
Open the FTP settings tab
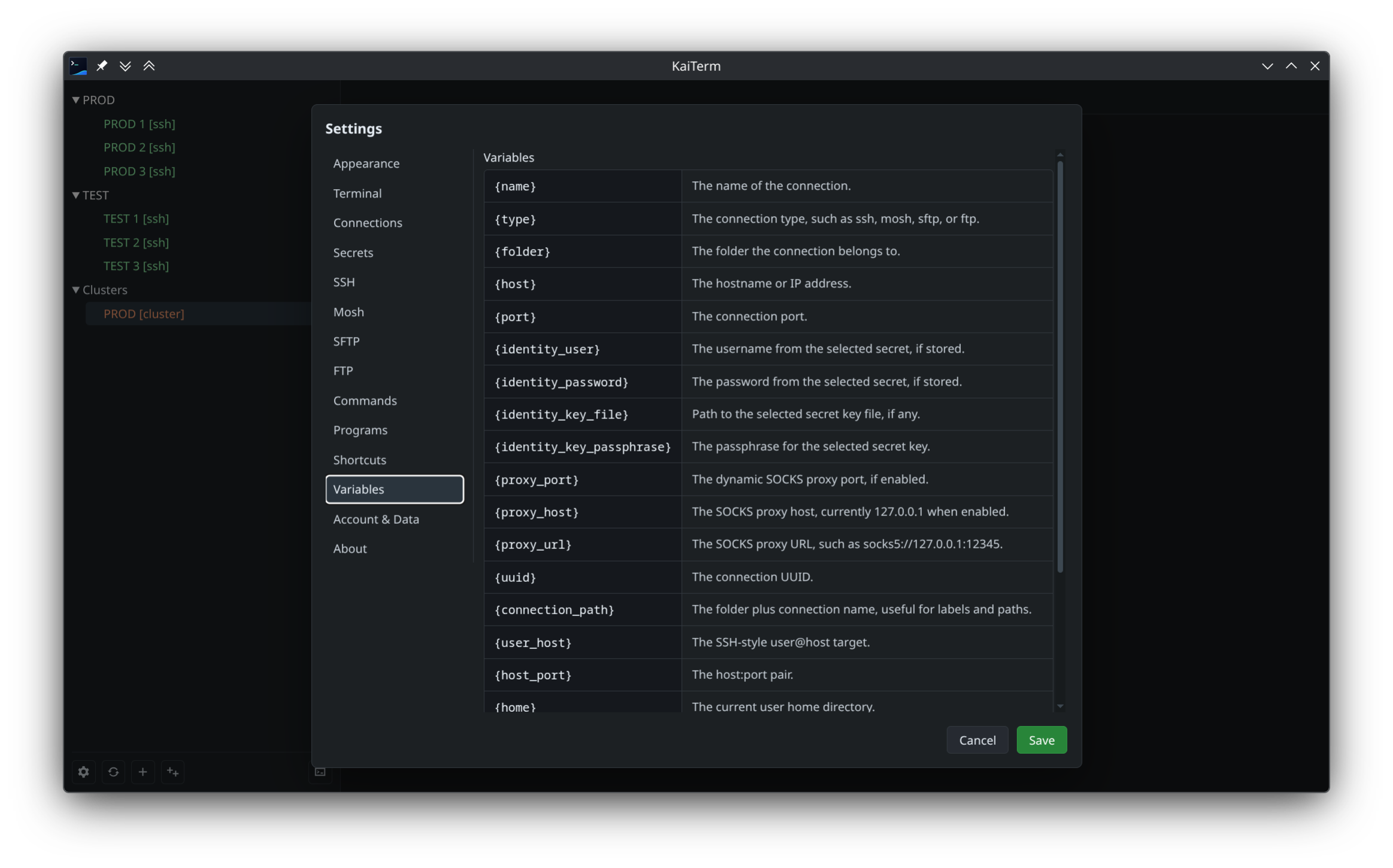pos(394,371)
